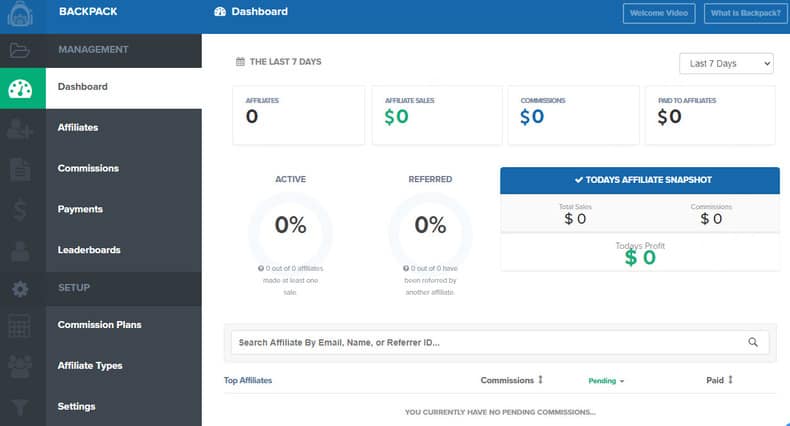The width and height of the screenshot is (790, 426).
Task: Click the Commissions $0 stat card
Action: pos(573,115)
